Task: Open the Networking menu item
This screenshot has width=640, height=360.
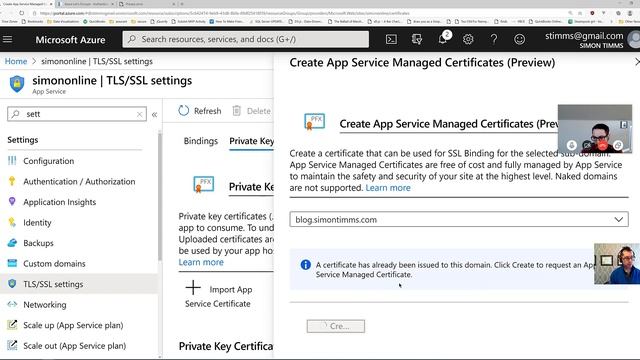Action: click(x=44, y=304)
